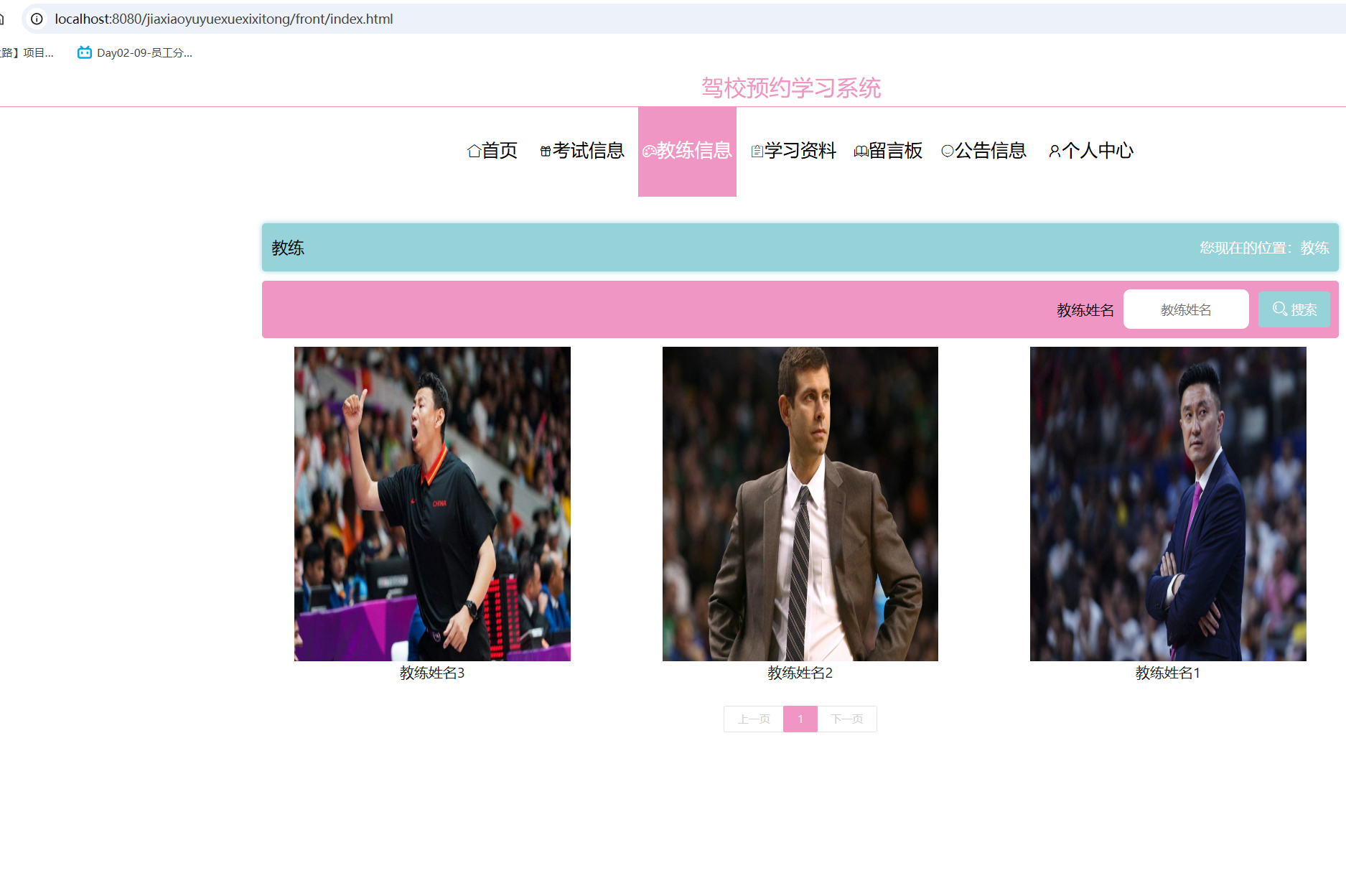Open the photo of 教练姓名3
Screen dimensions: 1346x896
click(x=432, y=504)
